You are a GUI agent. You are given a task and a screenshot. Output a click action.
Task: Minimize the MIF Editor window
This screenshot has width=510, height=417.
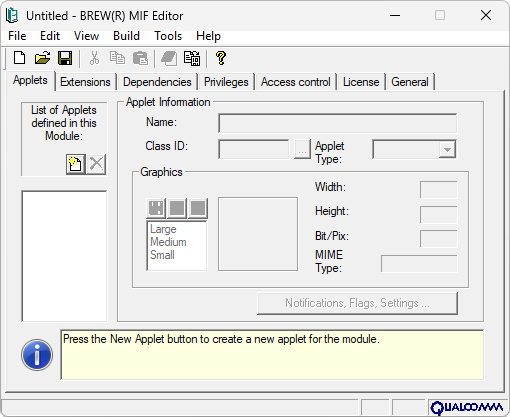pyautogui.click(x=395, y=15)
